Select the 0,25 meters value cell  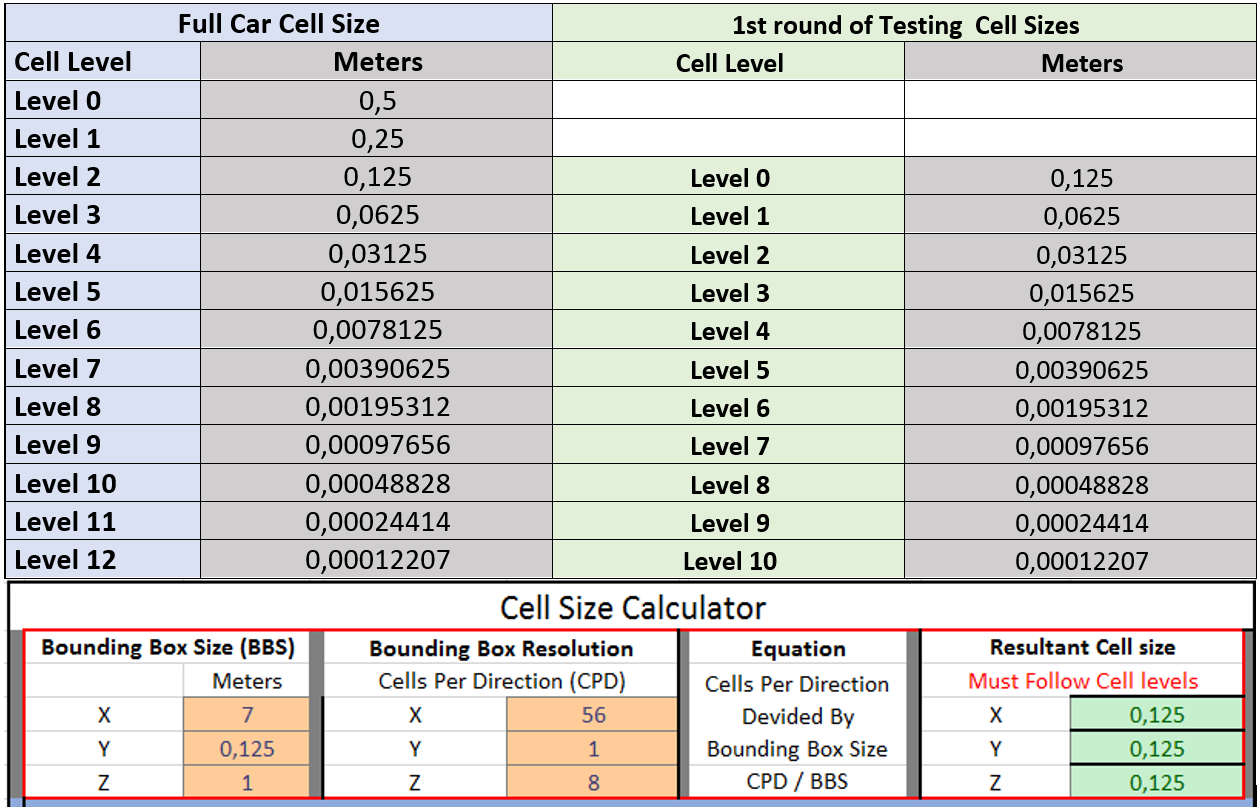(378, 139)
